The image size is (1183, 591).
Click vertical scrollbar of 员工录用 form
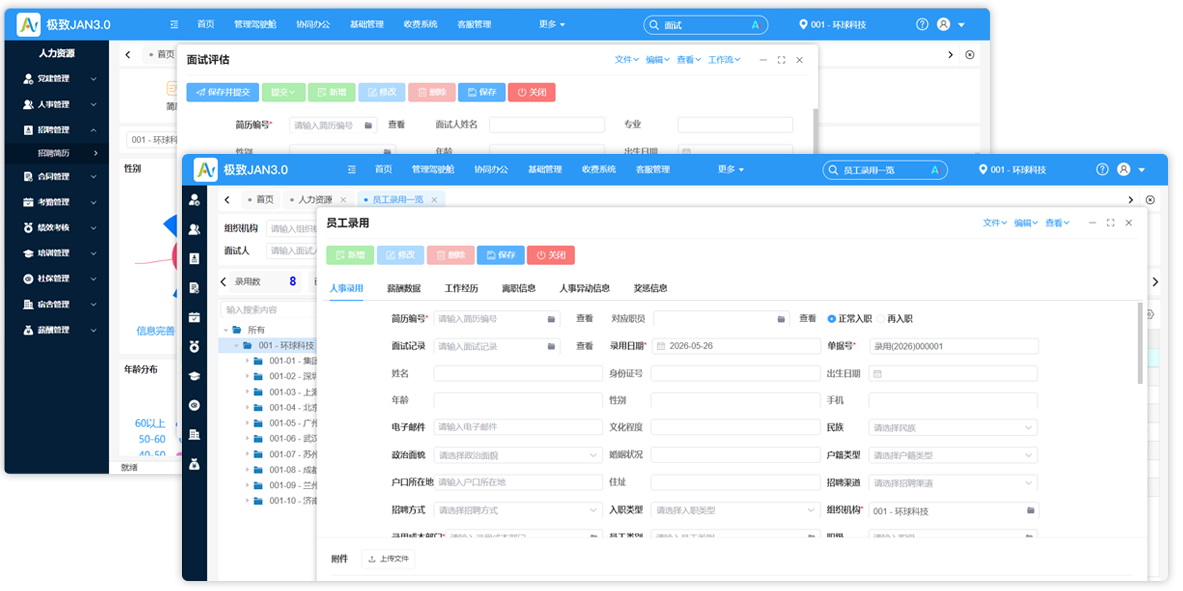click(x=1140, y=343)
